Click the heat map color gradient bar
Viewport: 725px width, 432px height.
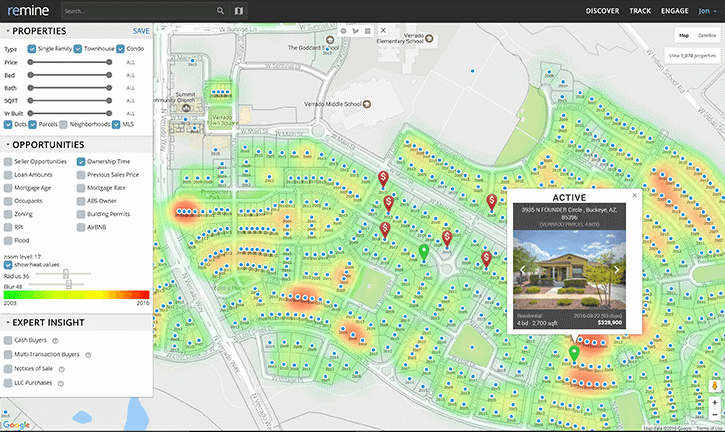pos(76,295)
